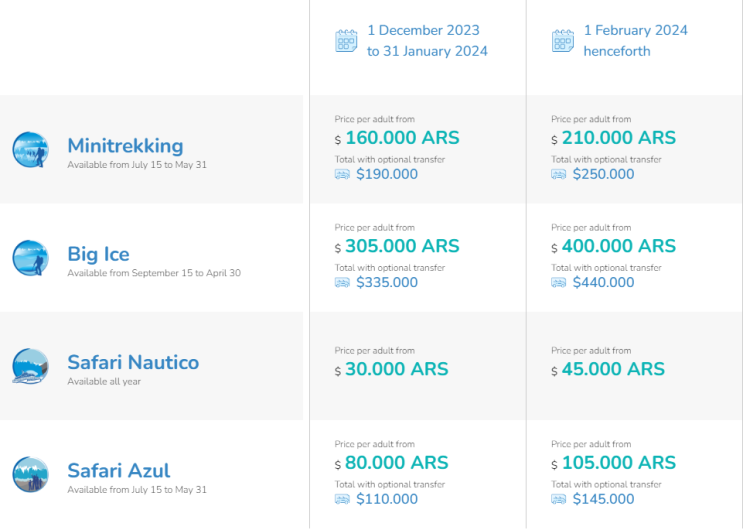The width and height of the screenshot is (743, 530).
Task: Click the calendar icon beside 1 December 2023
Action: tap(346, 41)
